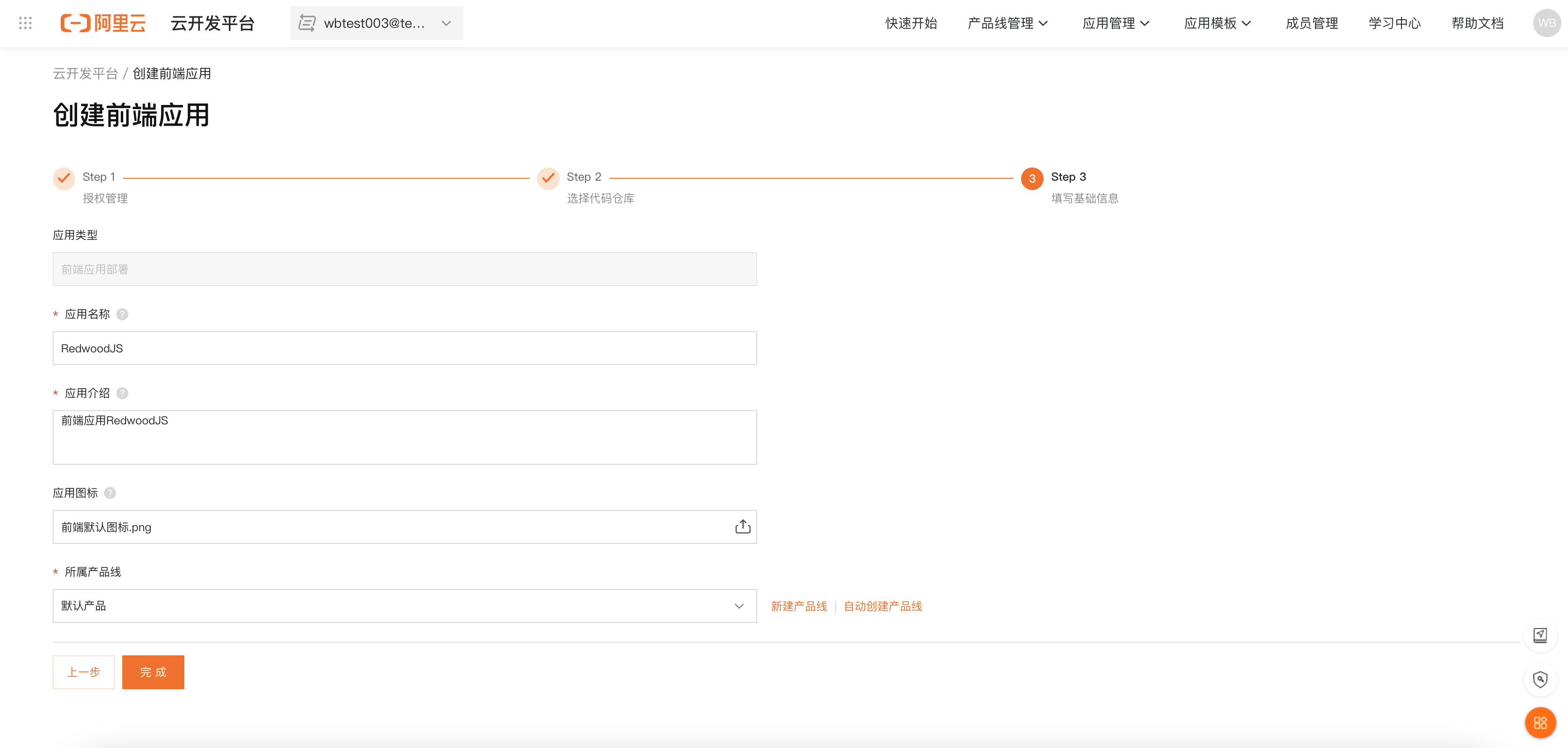Open the help icon next to 应用图标

(110, 493)
